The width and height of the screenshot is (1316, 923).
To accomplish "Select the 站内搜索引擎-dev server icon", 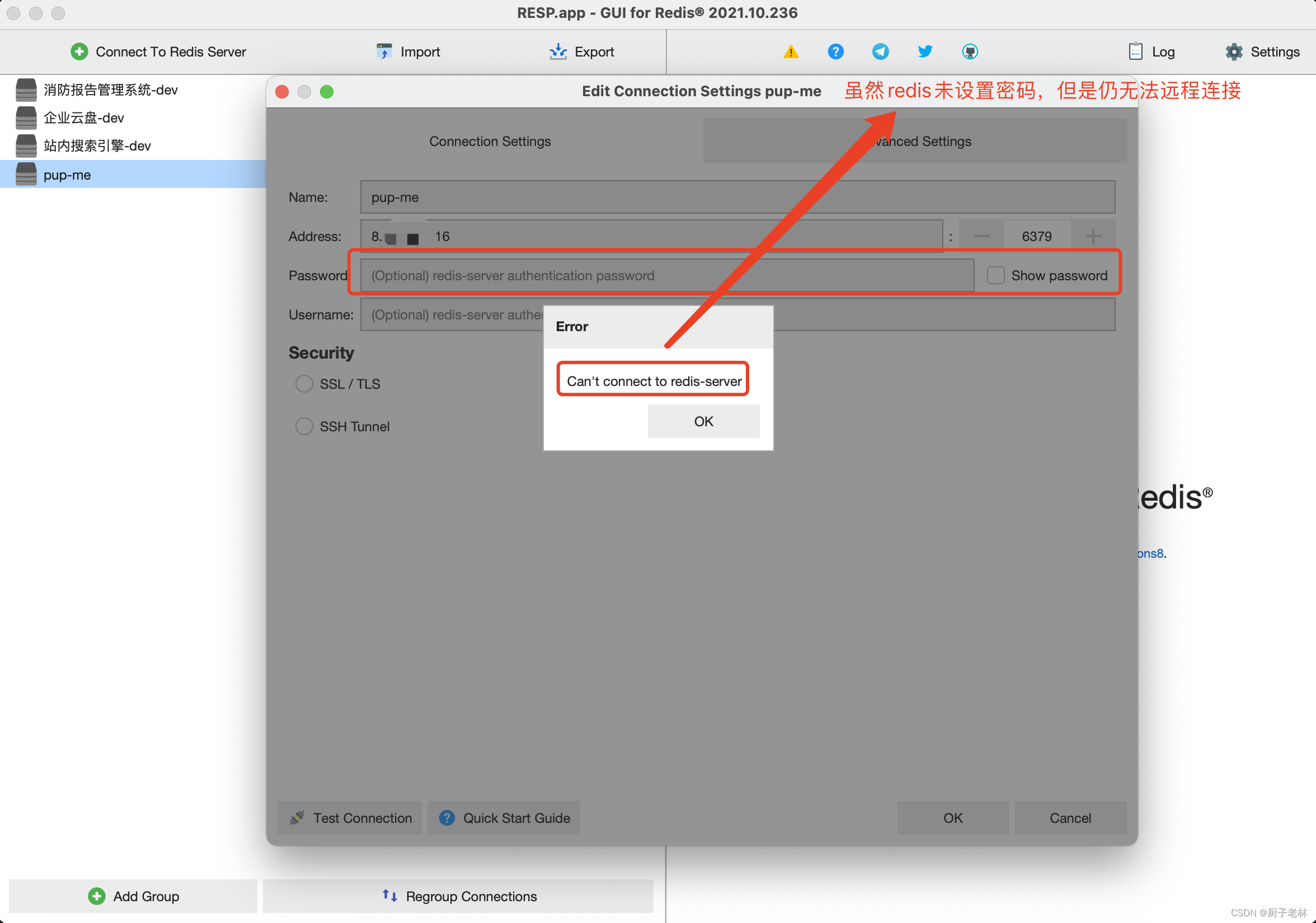I will click(x=26, y=145).
